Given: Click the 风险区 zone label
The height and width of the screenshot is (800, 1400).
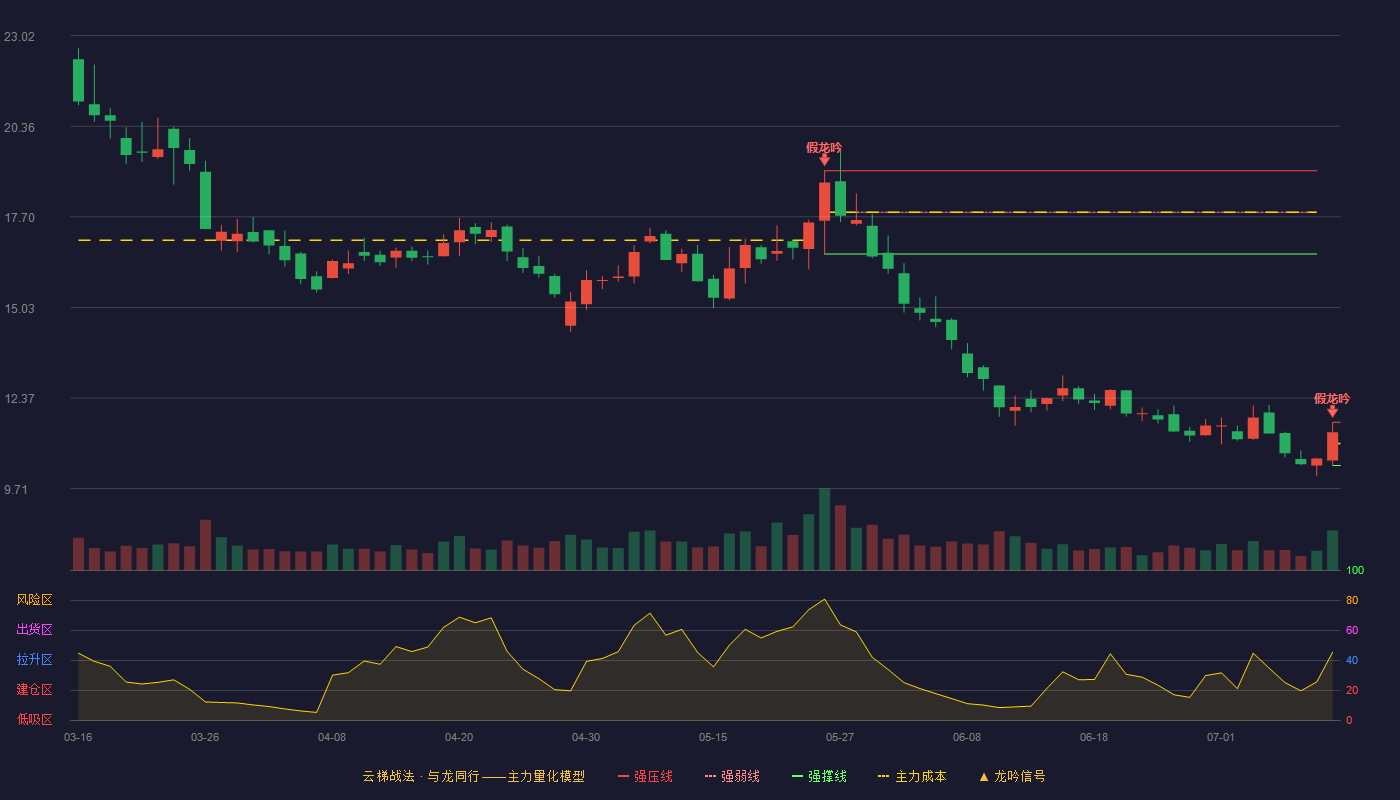Looking at the screenshot, I should [35, 600].
